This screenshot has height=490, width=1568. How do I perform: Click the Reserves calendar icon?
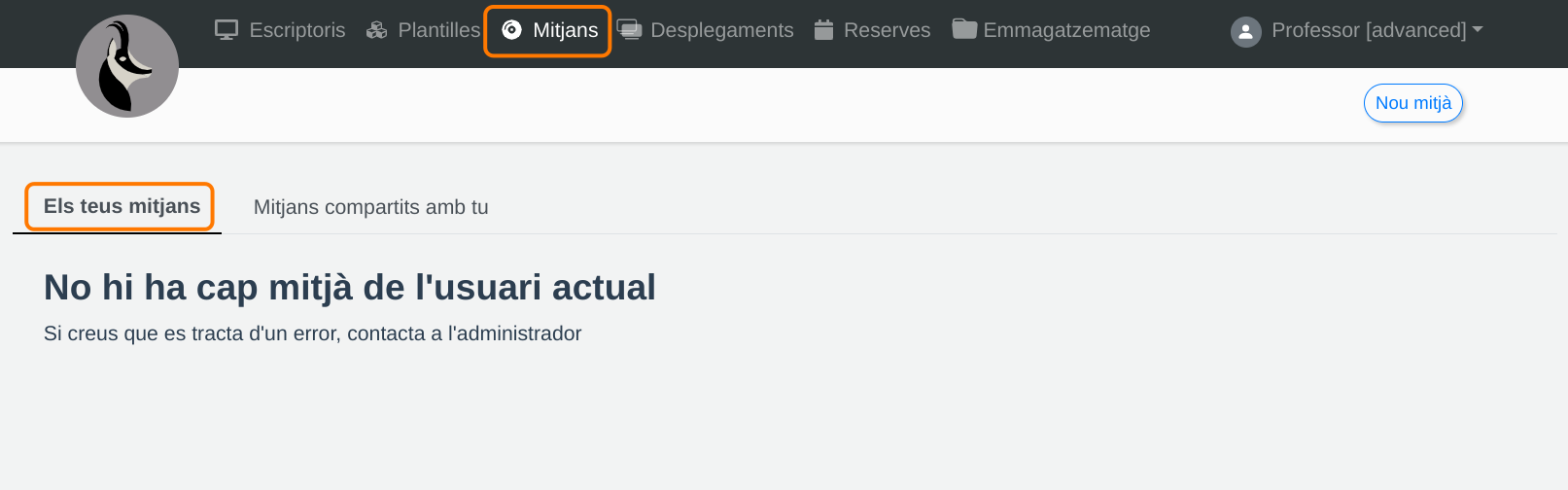click(823, 30)
